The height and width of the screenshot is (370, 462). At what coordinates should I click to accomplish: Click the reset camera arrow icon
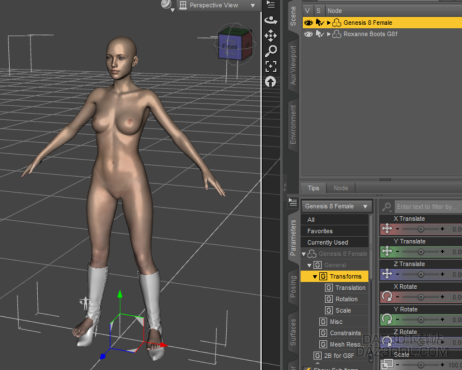[271, 82]
